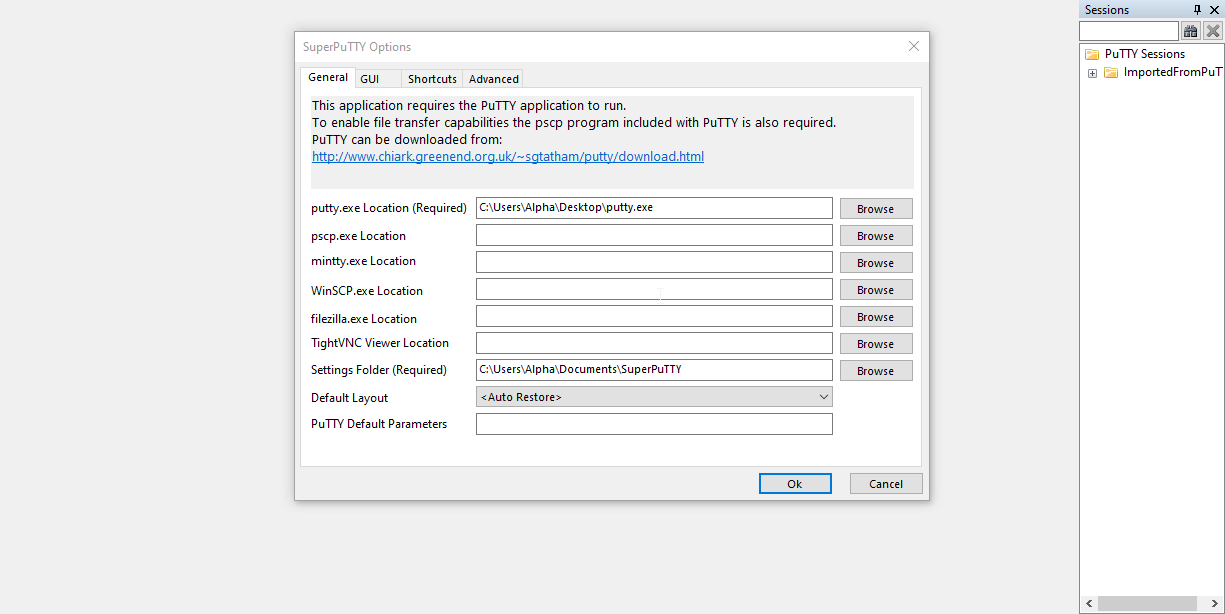Cancel the SuperPuTTY Options dialog
The width and height of the screenshot is (1225, 614).
point(885,483)
